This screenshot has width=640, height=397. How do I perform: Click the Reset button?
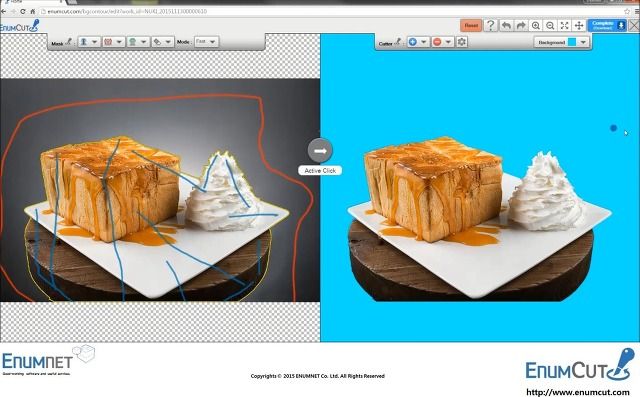click(471, 25)
